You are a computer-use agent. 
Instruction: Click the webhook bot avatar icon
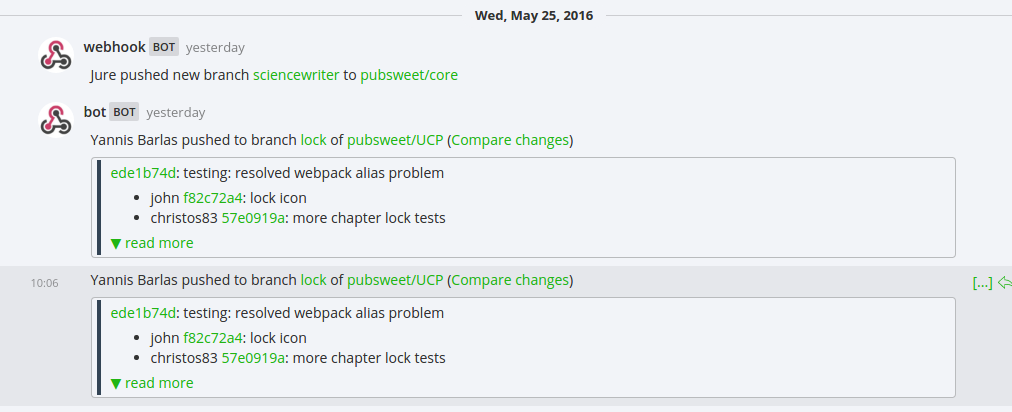pos(56,56)
